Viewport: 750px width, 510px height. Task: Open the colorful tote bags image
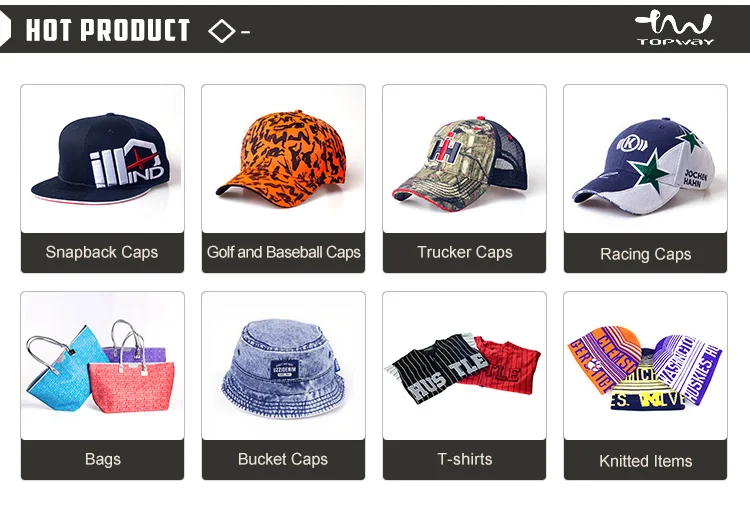(102, 366)
